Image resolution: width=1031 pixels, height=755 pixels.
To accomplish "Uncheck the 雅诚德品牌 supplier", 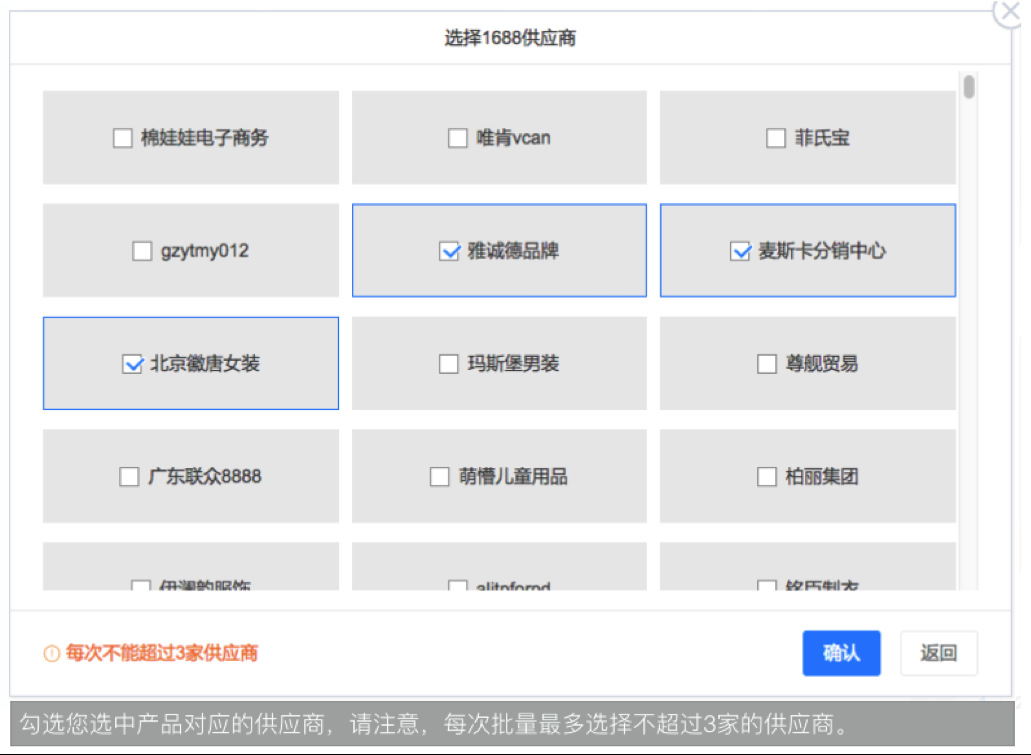I will coord(447,250).
